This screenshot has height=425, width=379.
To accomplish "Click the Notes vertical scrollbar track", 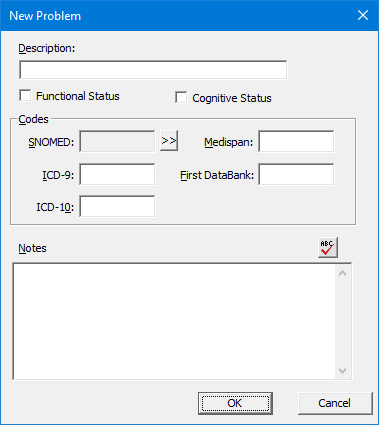I will (342, 322).
